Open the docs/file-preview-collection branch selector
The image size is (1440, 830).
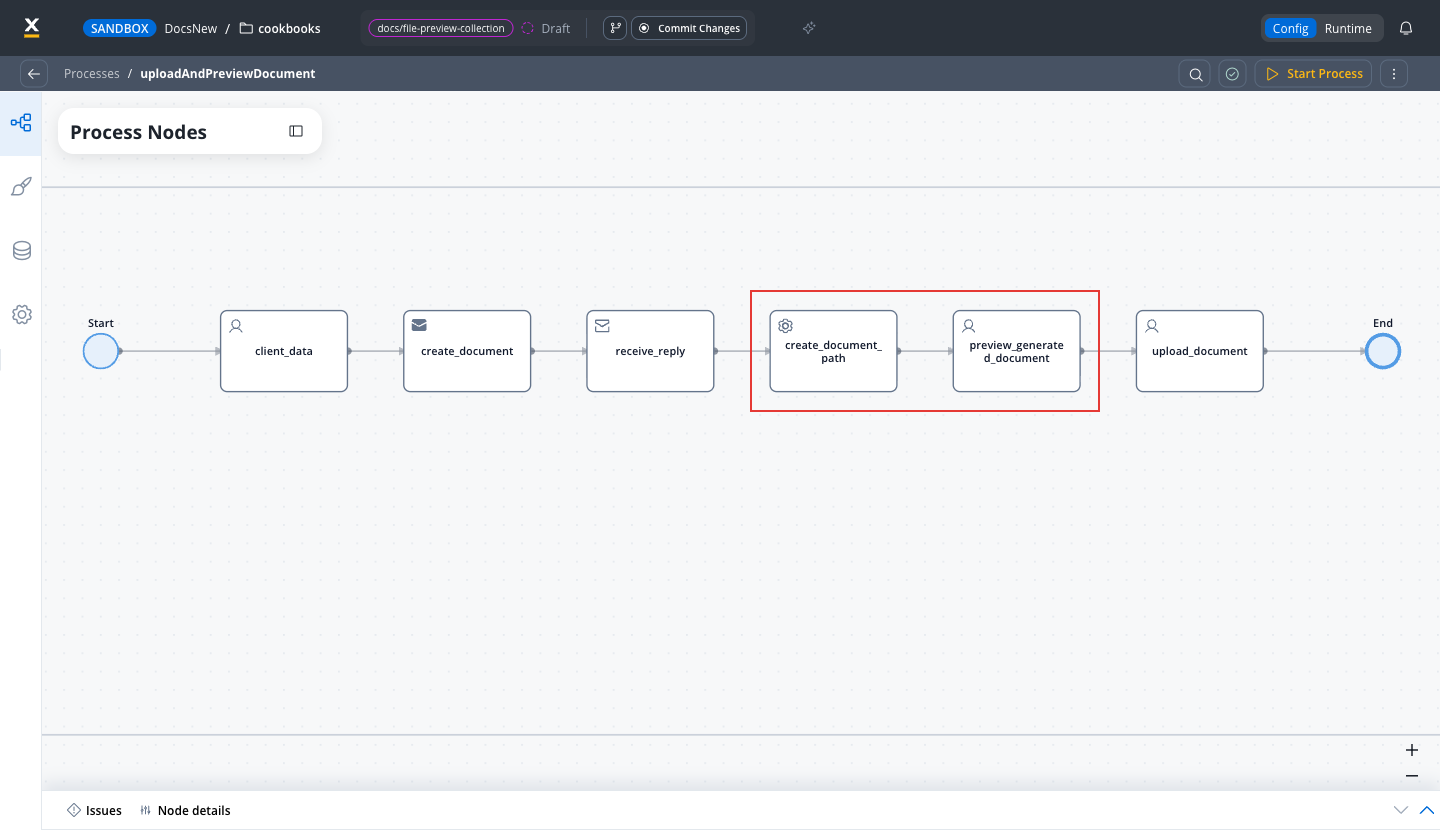(441, 28)
